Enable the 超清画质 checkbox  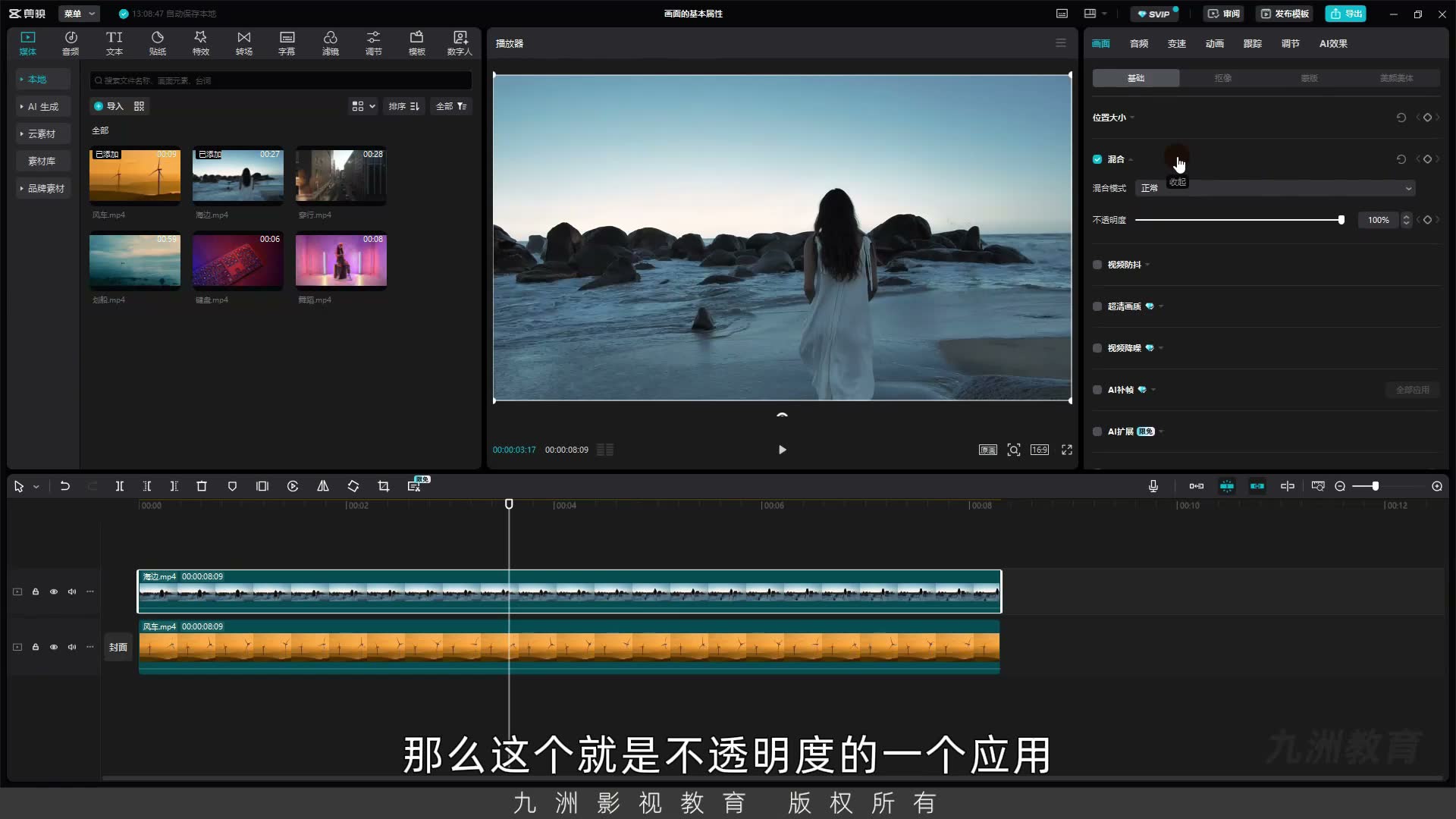click(1097, 306)
